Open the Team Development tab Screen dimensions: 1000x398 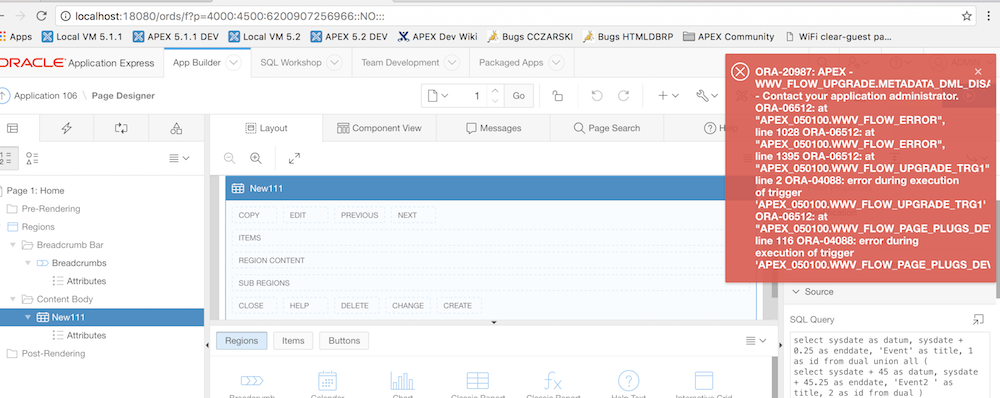400,63
